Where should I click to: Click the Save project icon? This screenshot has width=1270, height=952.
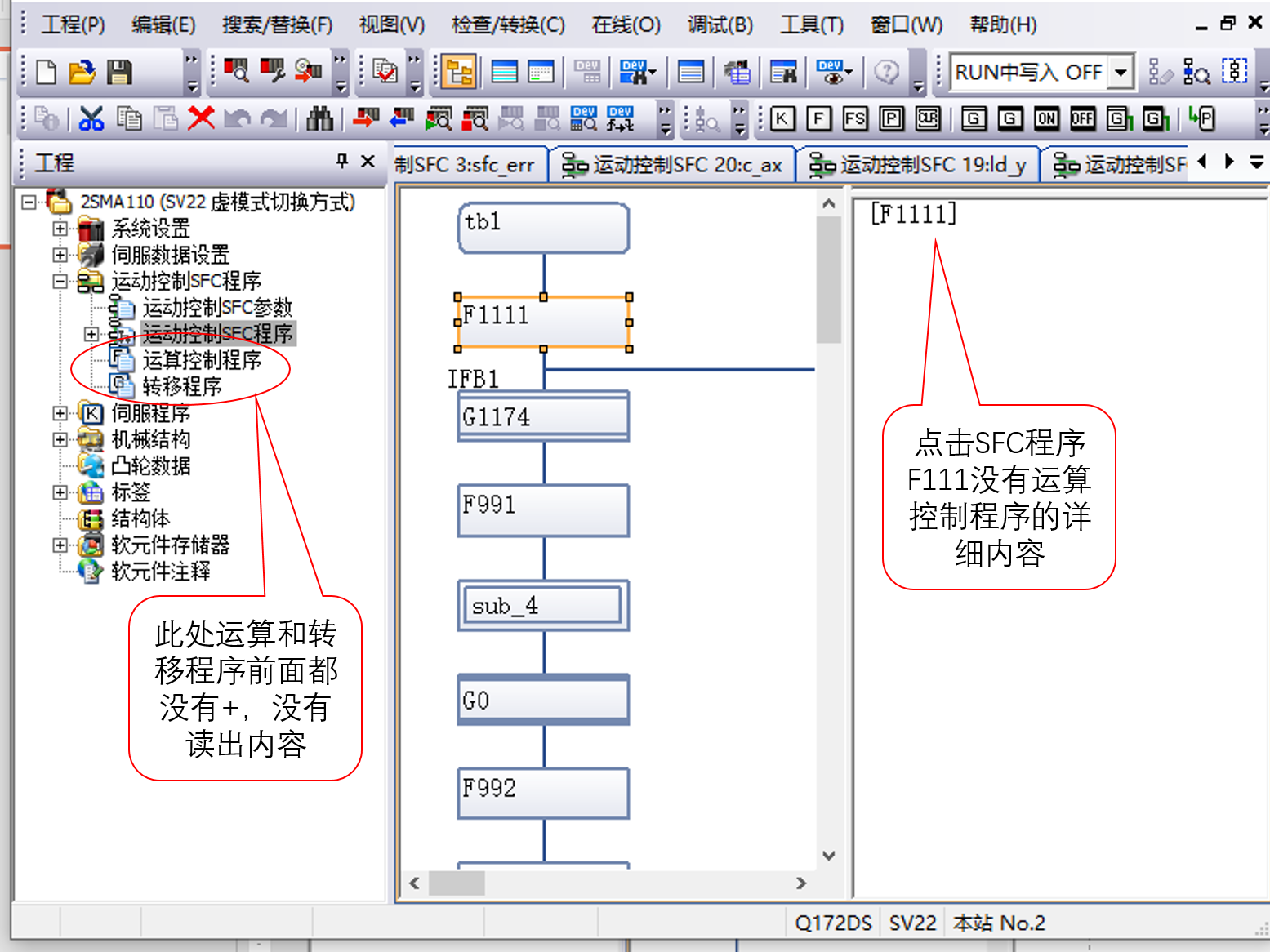pos(119,73)
